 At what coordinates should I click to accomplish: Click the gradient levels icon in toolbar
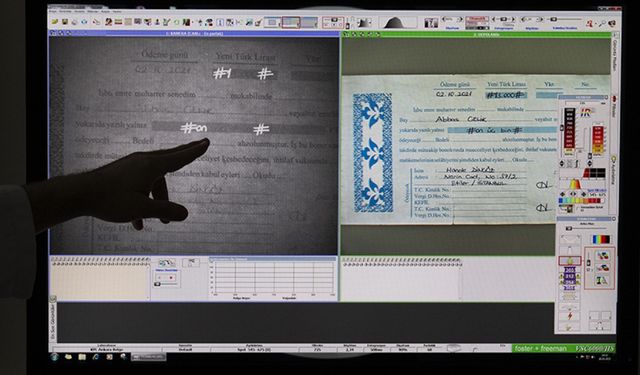point(364,23)
